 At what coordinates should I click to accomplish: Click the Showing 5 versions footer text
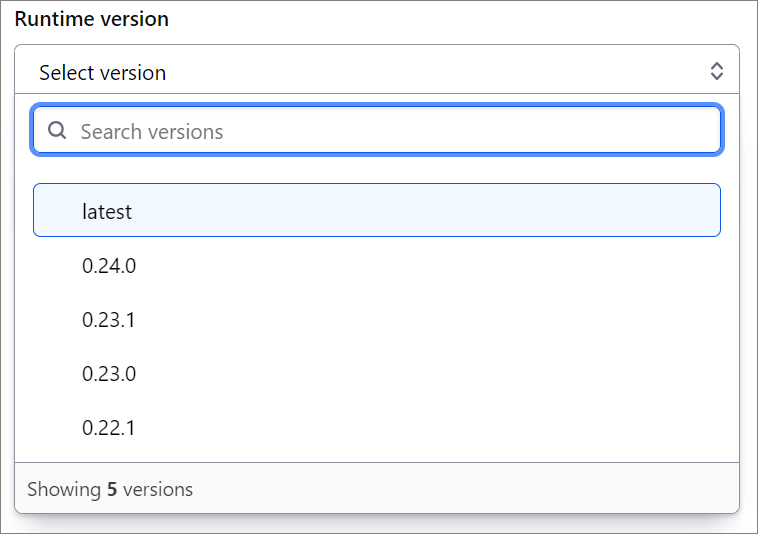110,490
